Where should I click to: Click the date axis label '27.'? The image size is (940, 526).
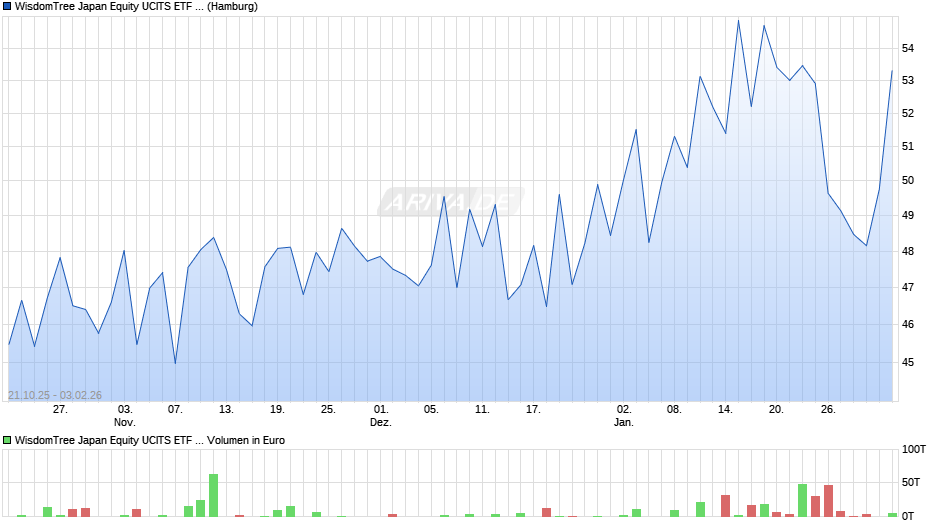coord(60,410)
